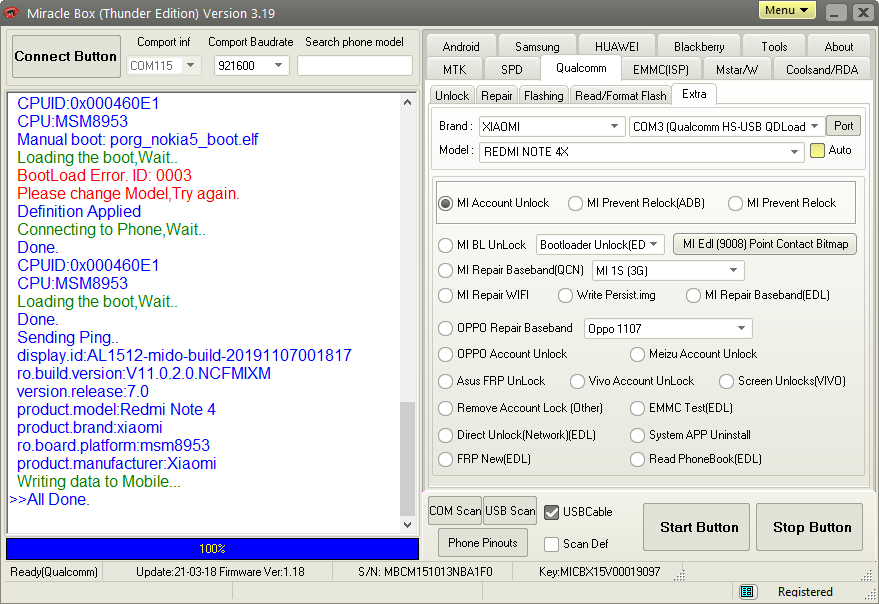Open the Flashing sub-tab
Viewport: 879px width, 604px height.
click(543, 95)
